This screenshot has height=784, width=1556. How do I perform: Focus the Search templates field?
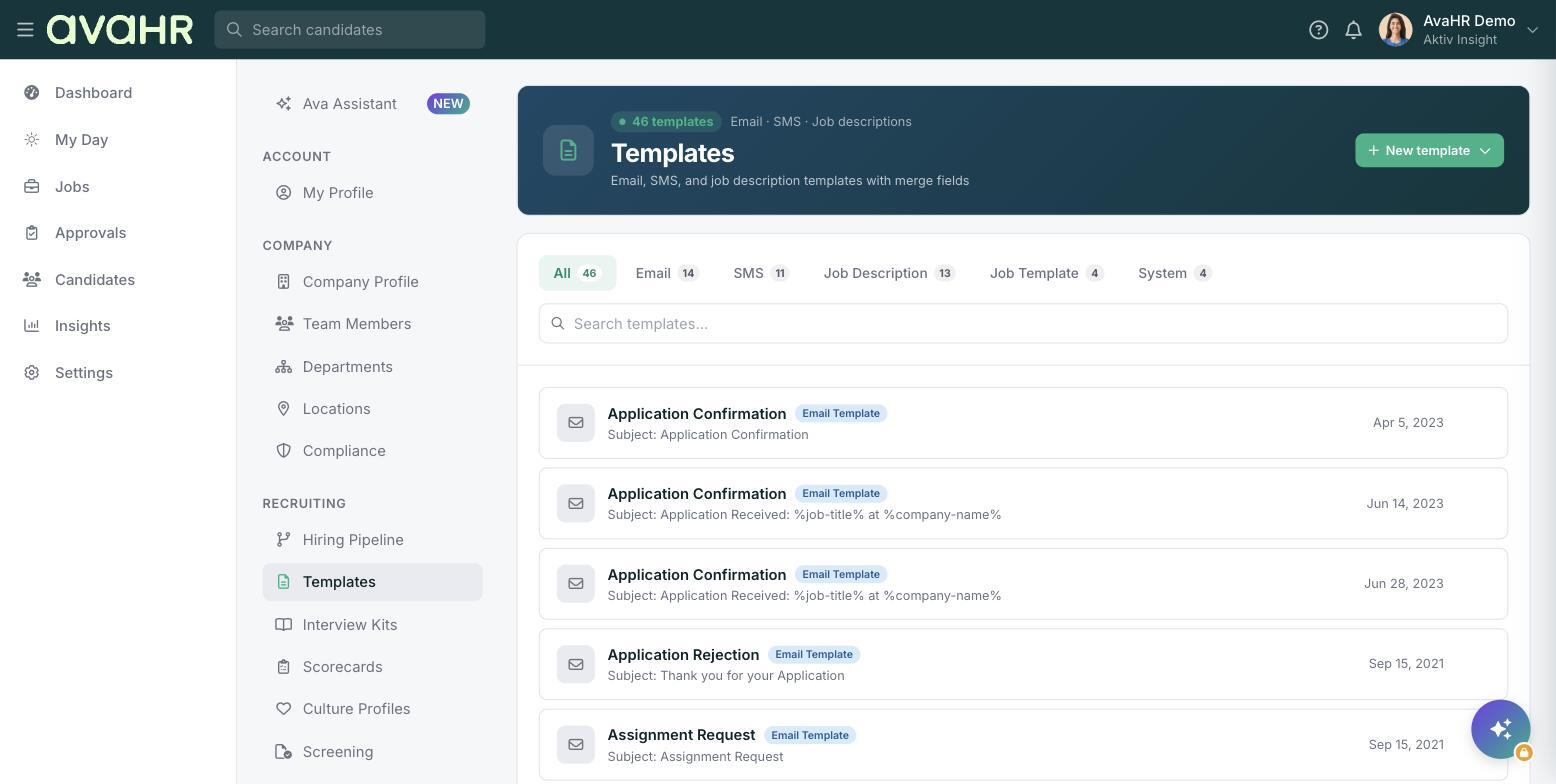(1023, 324)
